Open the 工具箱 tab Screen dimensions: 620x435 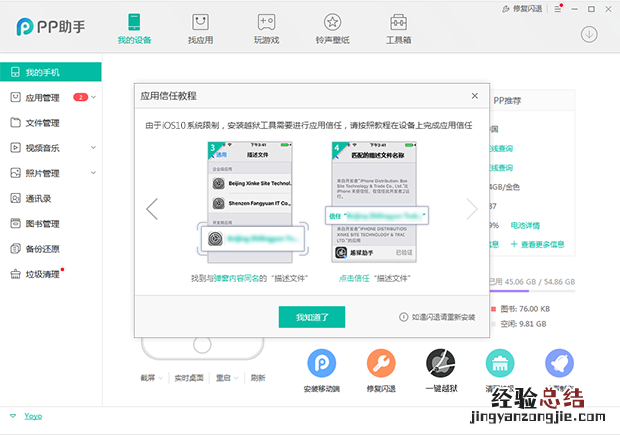pyautogui.click(x=399, y=28)
